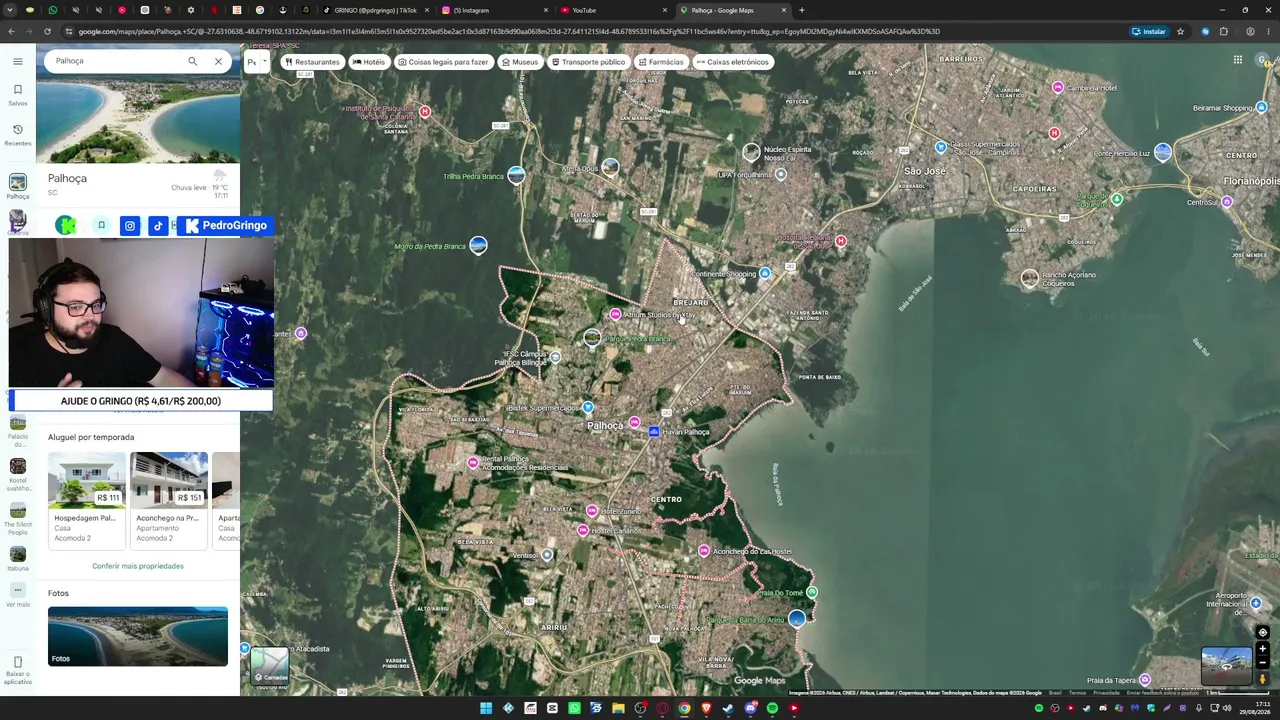Reload the Google Maps page

tap(47, 31)
